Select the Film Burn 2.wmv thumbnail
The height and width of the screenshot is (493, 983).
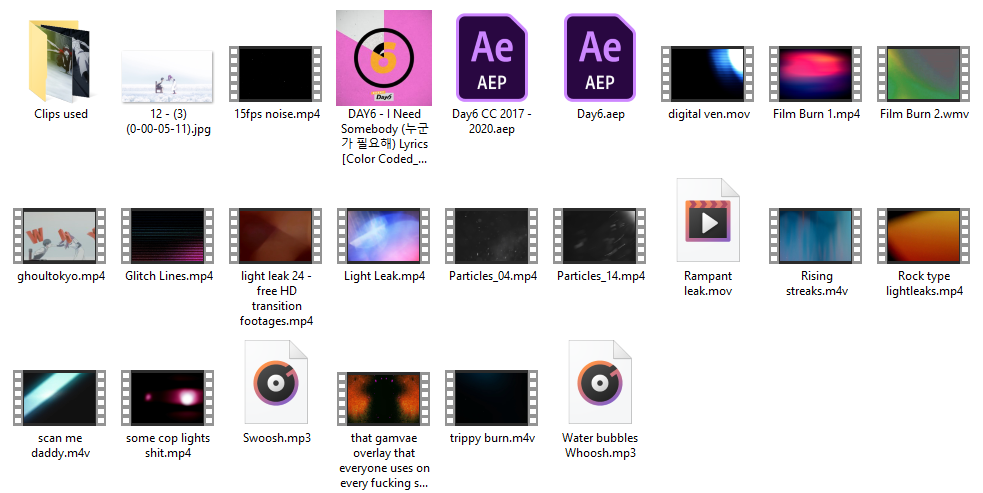923,73
